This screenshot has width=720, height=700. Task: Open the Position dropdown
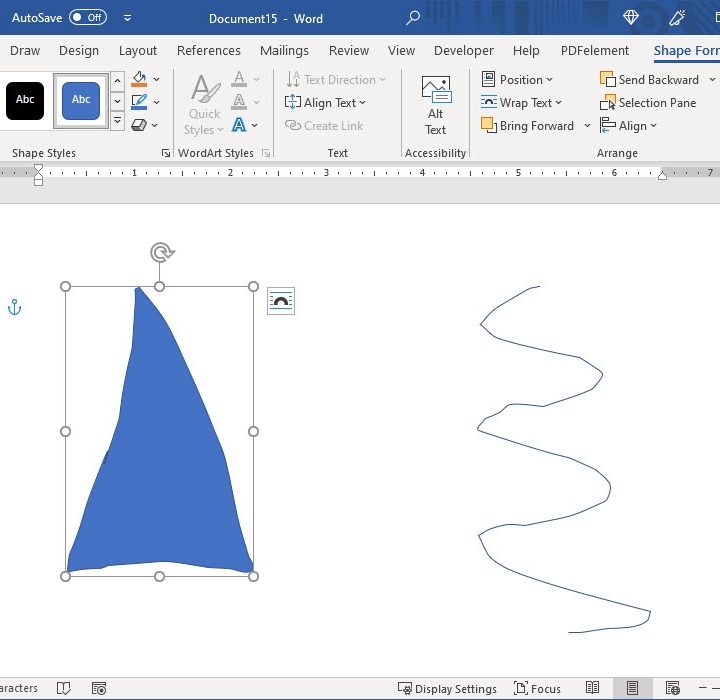coord(517,79)
